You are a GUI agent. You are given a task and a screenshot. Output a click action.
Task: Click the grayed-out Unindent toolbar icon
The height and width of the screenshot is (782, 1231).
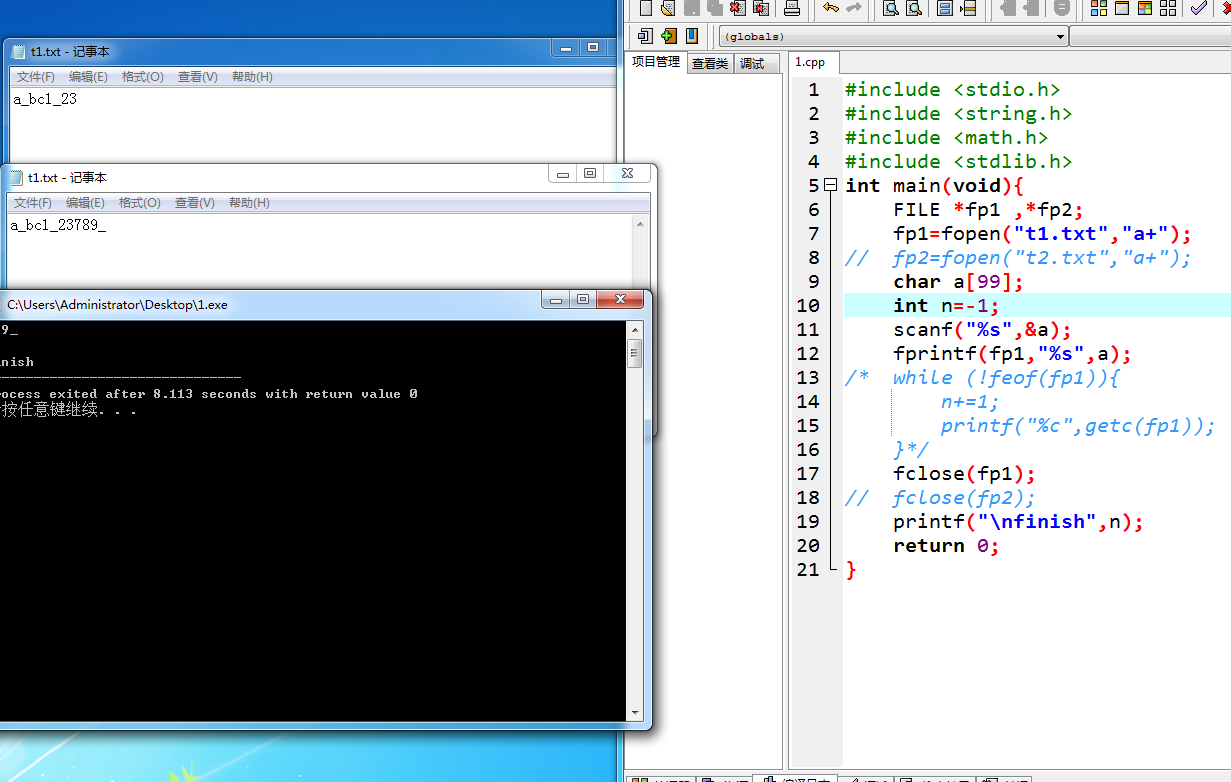tap(1031, 8)
